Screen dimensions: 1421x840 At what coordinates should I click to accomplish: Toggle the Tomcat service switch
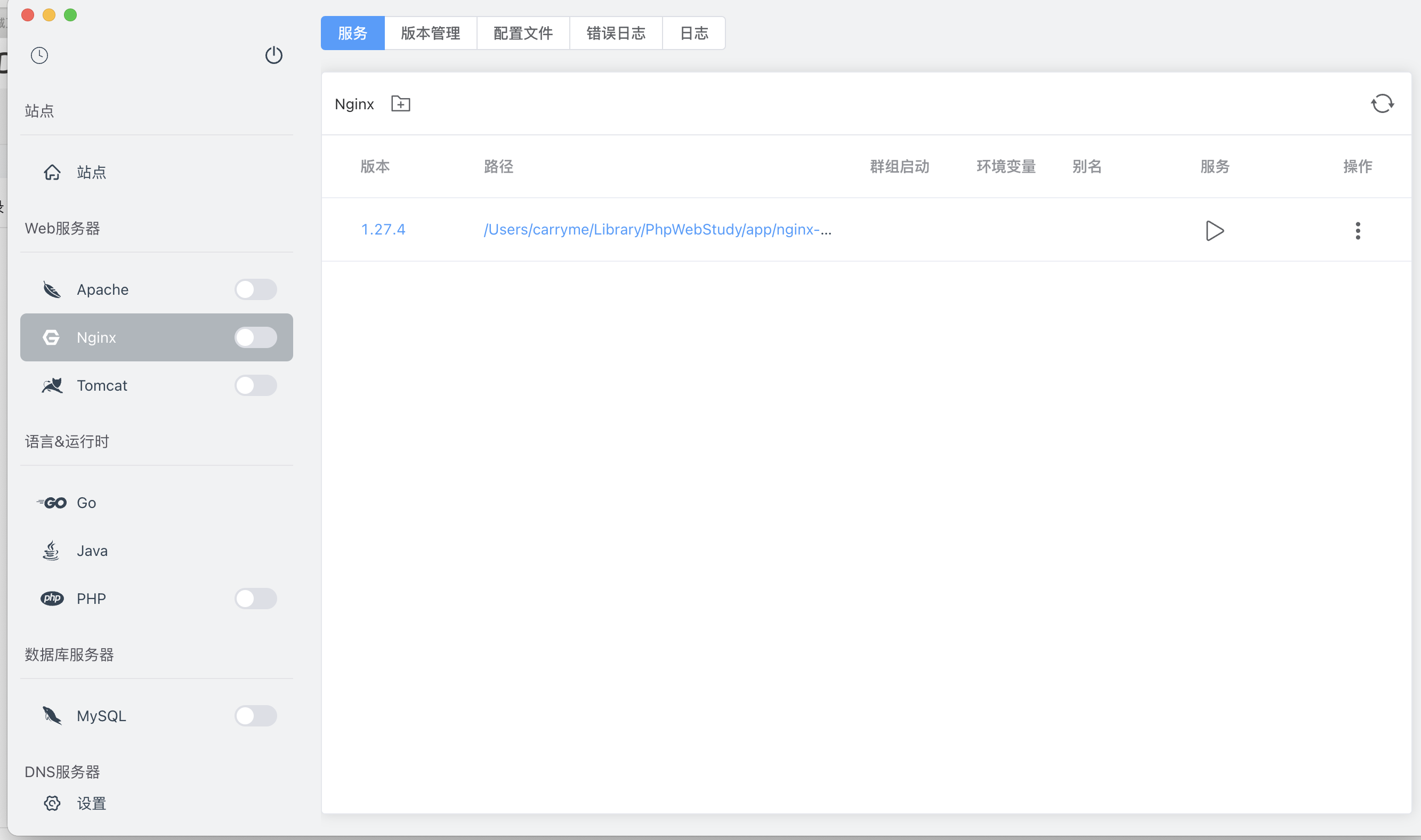point(256,385)
